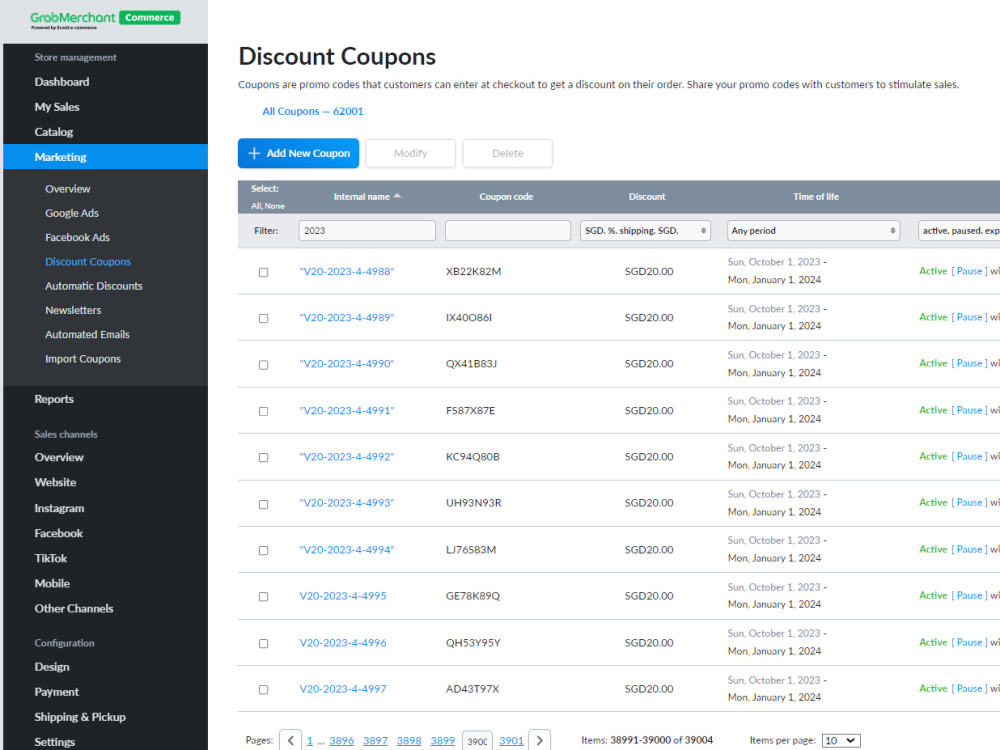Image resolution: width=1000 pixels, height=750 pixels.
Task: Open Google Ads under Marketing
Action: pos(72,213)
